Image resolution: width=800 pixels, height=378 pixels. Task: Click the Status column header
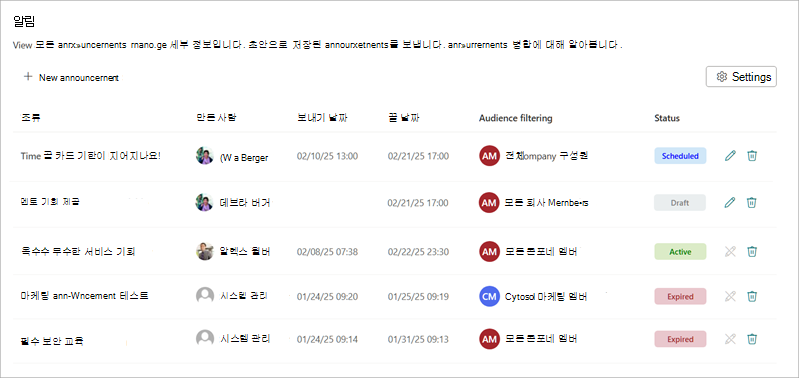point(667,118)
